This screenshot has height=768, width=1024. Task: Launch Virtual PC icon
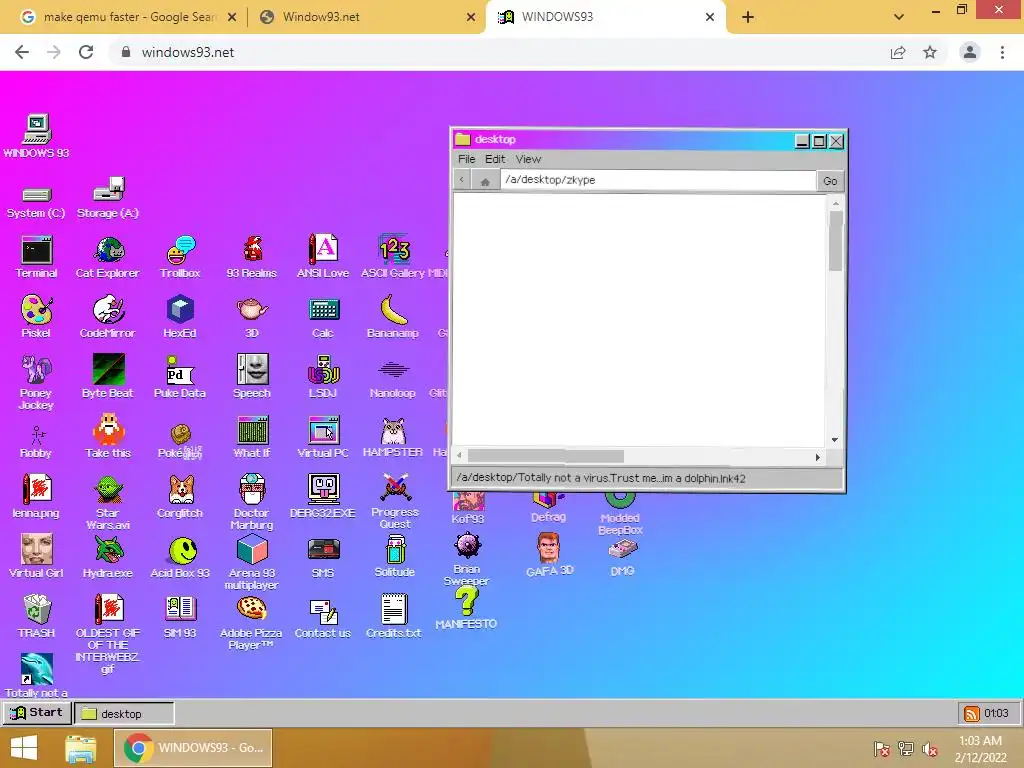[323, 436]
